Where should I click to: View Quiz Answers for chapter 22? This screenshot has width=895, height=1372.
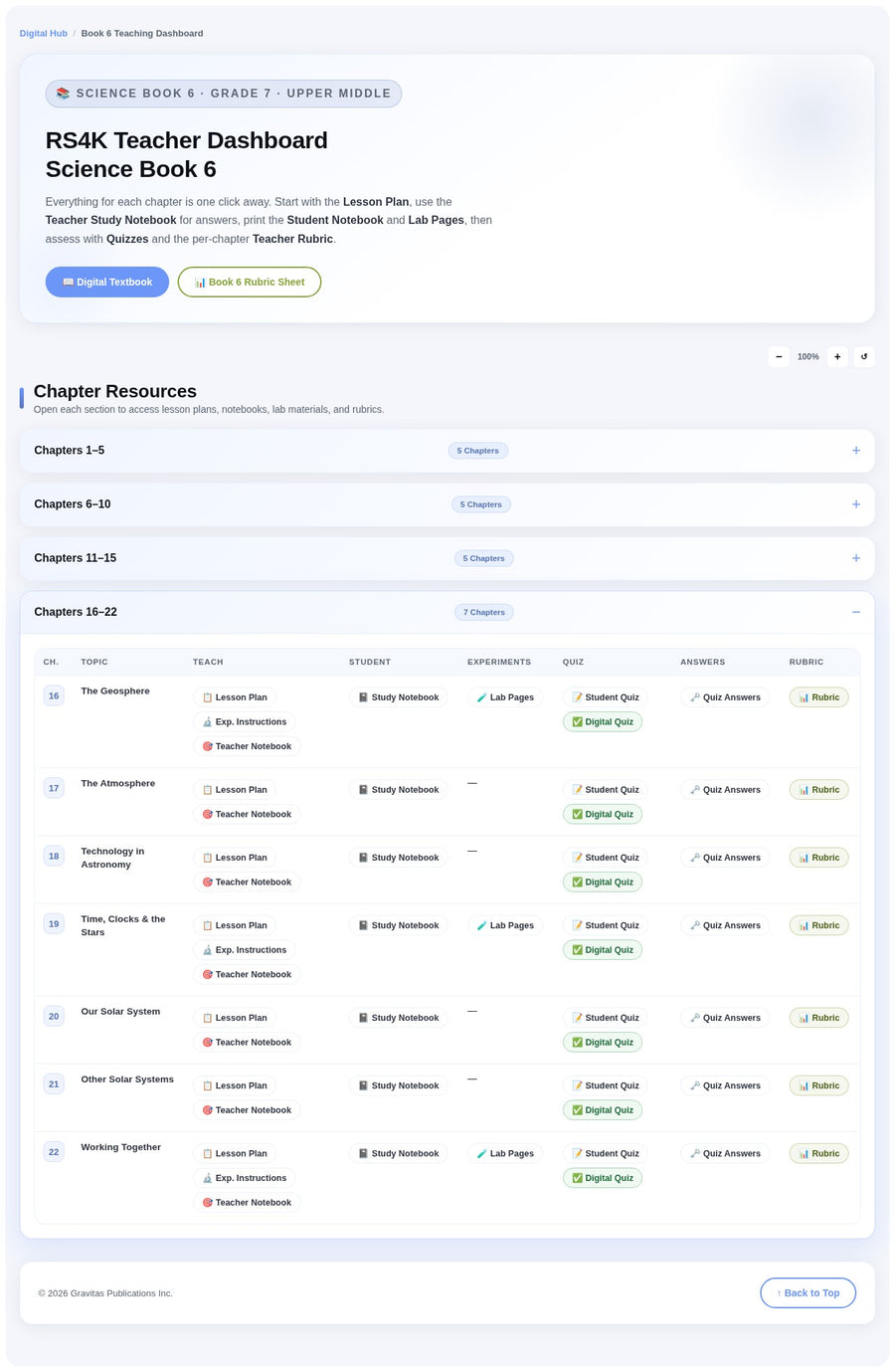(725, 1153)
